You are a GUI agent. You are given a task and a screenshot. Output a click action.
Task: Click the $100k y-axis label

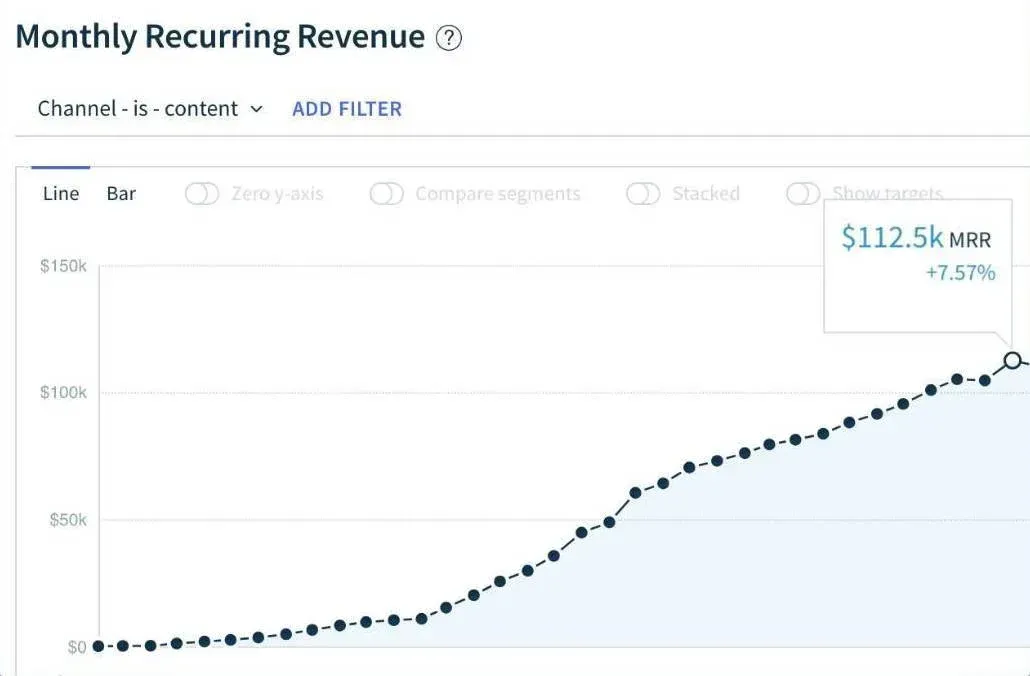[63, 393]
